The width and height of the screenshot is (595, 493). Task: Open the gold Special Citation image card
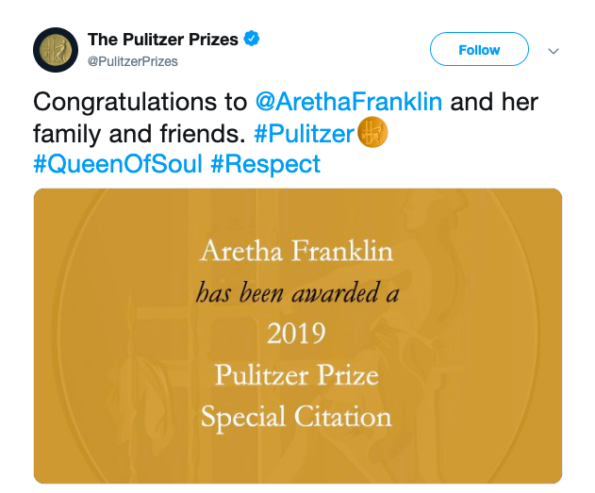coord(298,336)
